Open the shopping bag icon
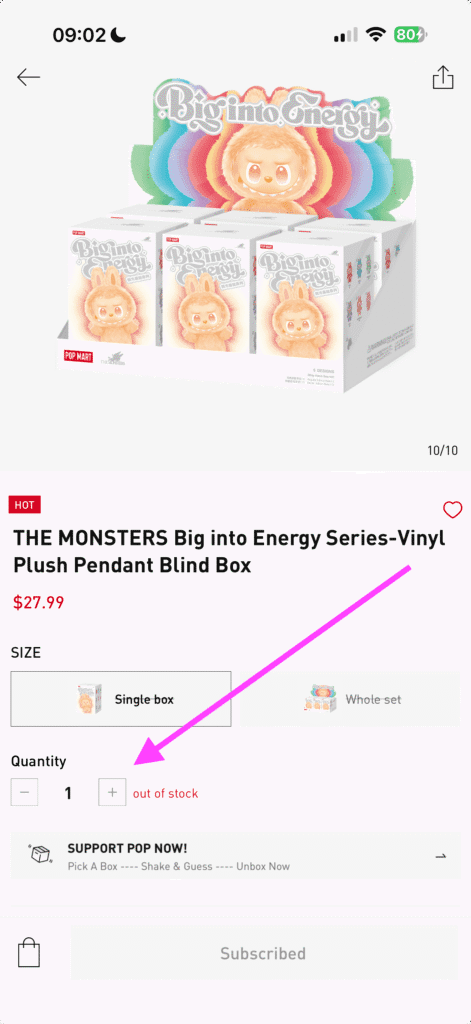 coord(29,952)
